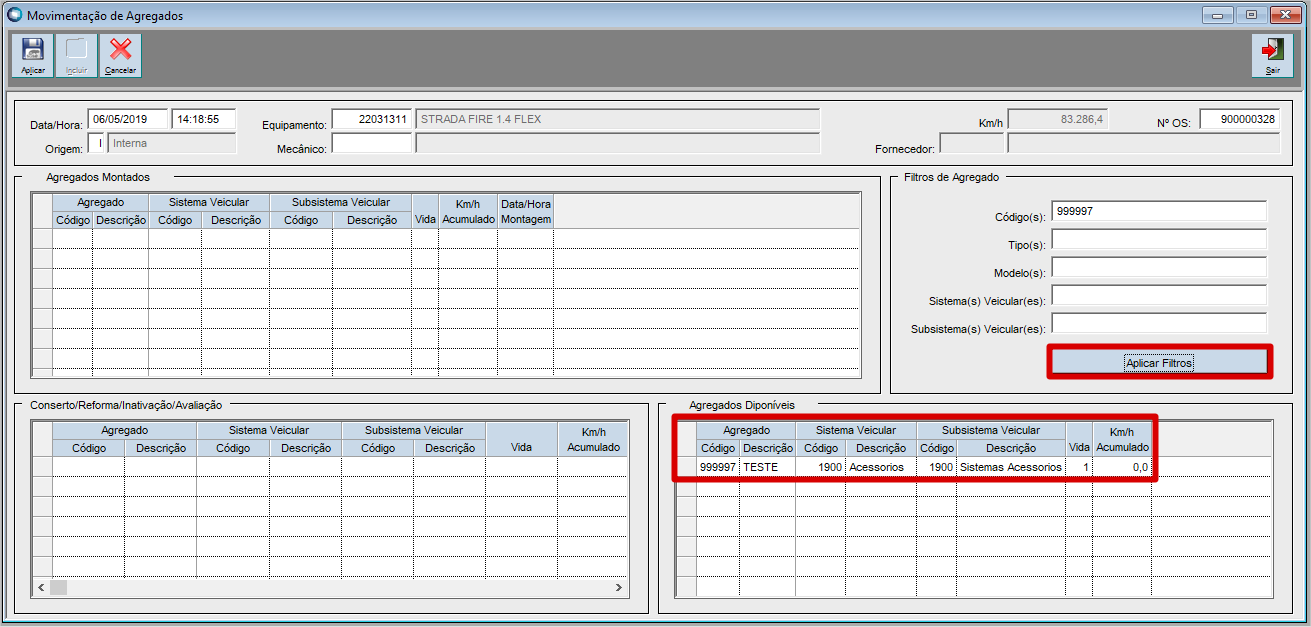Viewport: 1311px width, 627px height.
Task: Click the Acessorios cell in available aggregates
Action: pos(881,467)
